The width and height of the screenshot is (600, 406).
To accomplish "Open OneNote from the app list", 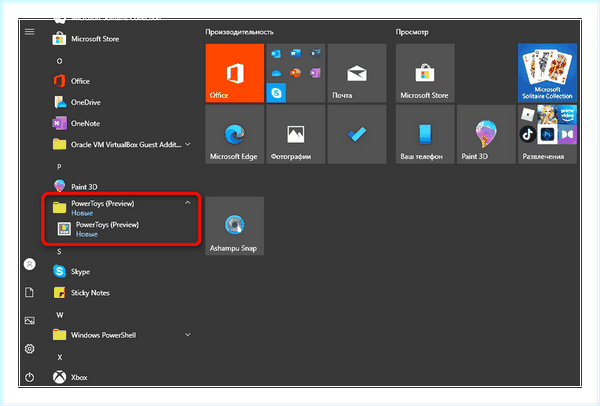I will click(x=122, y=124).
